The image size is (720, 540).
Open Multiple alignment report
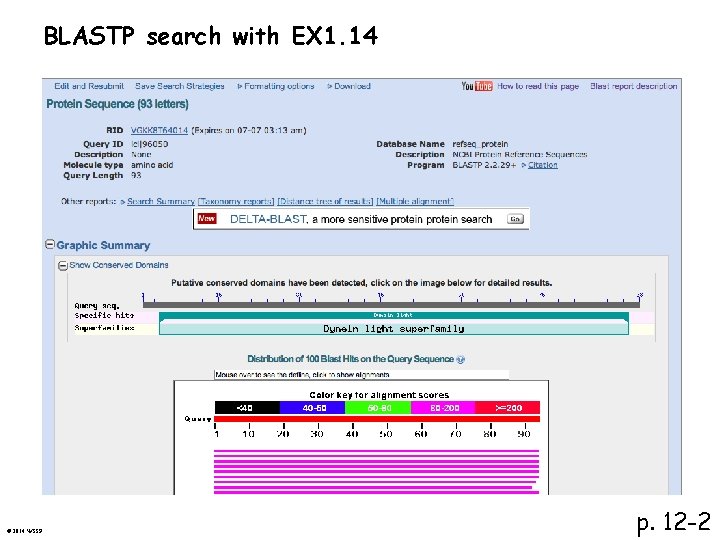[x=415, y=201]
